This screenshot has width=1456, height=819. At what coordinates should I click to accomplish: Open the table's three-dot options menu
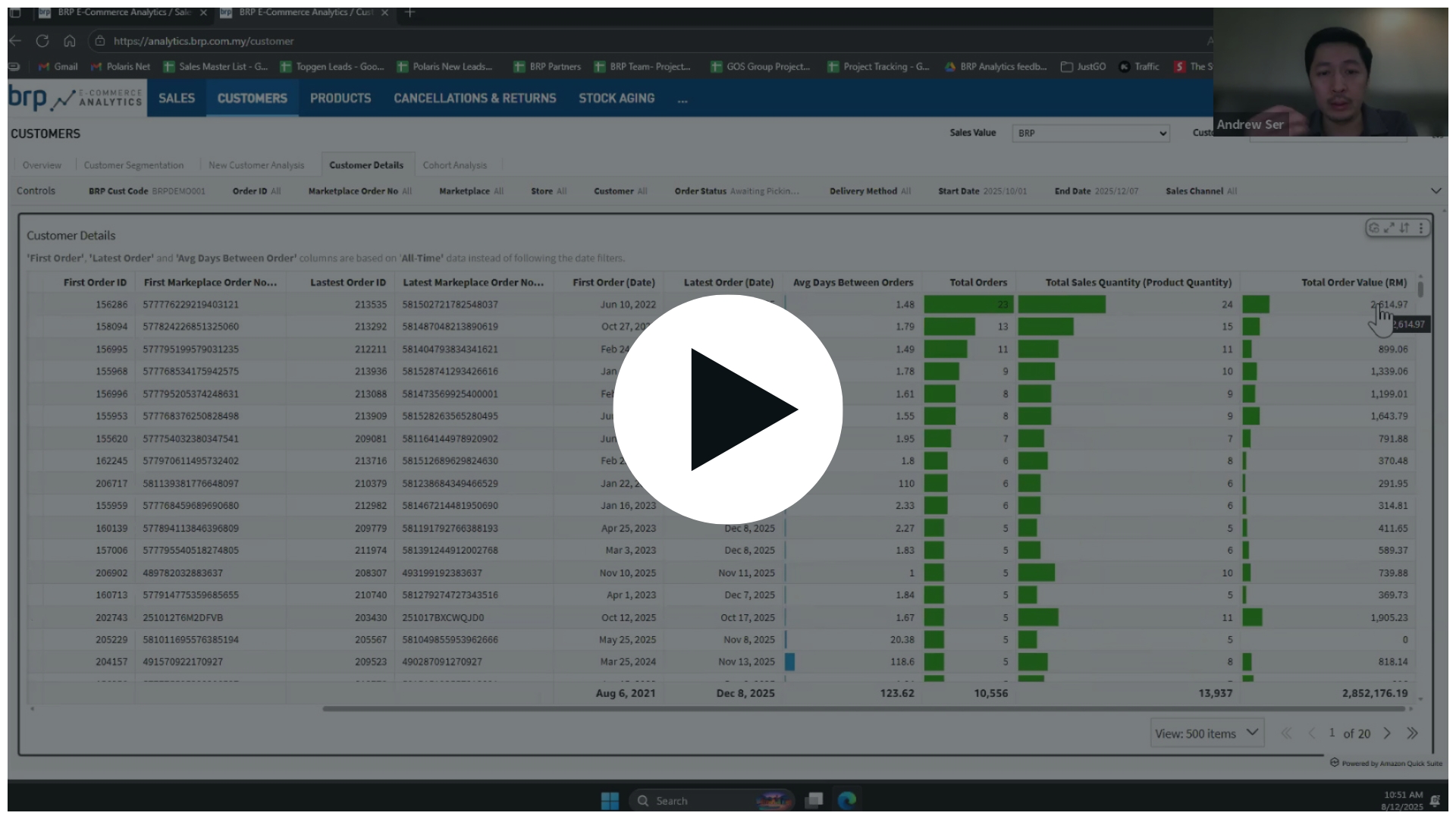[x=1421, y=227]
